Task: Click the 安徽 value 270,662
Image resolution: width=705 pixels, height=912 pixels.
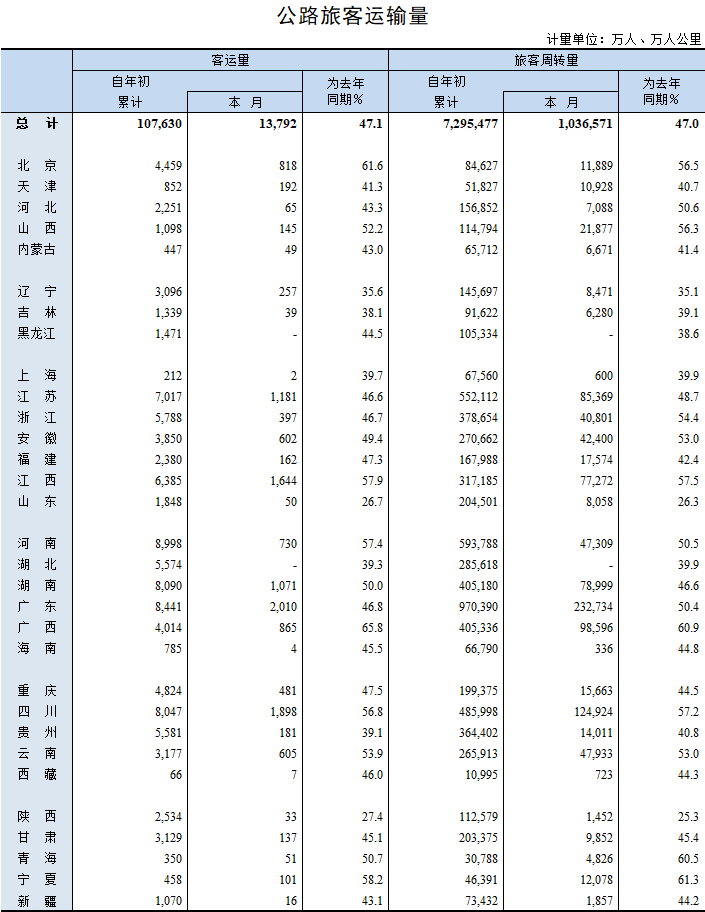Action: coord(478,439)
